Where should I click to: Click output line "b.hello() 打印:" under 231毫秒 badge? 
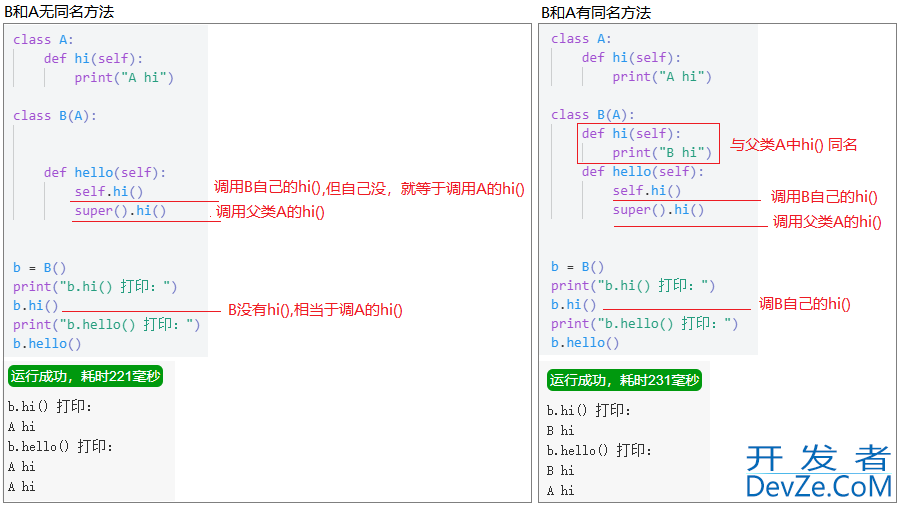coord(599,450)
